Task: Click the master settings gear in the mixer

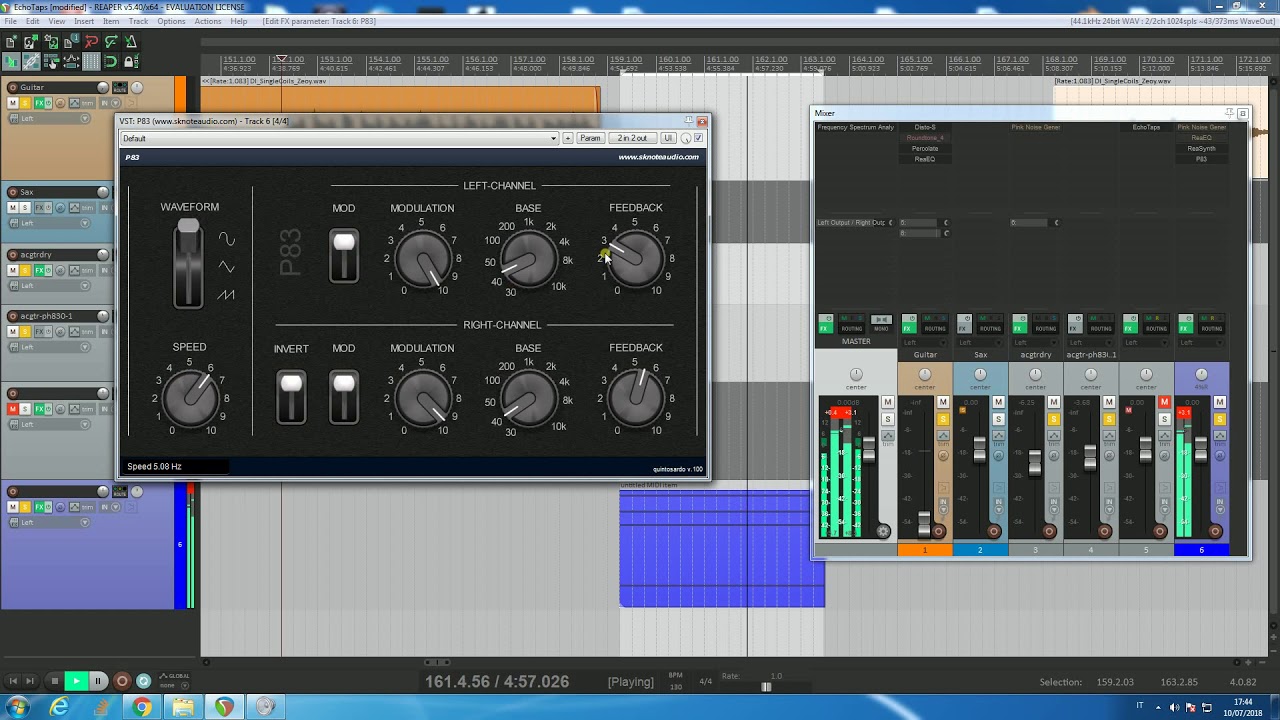Action: point(883,531)
